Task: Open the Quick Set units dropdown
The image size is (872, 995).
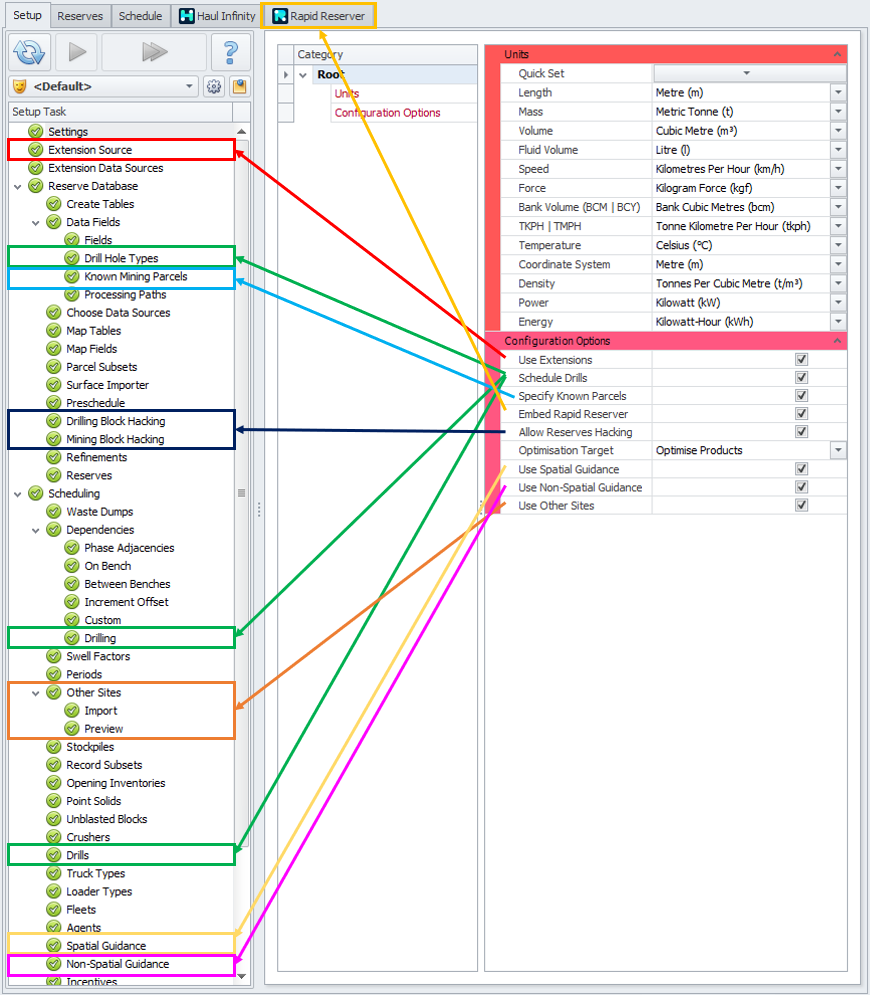Action: (749, 73)
